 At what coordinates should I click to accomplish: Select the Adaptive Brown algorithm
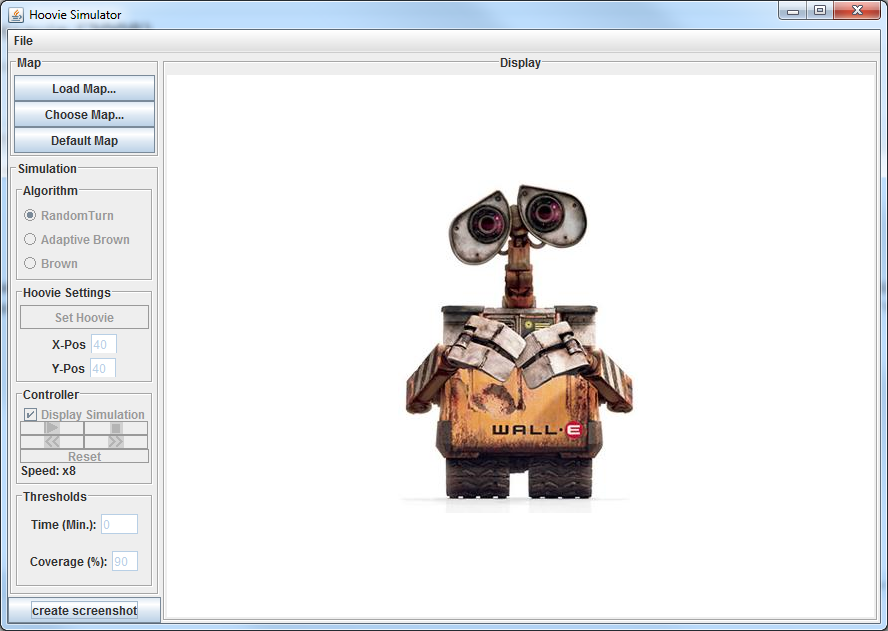pos(76,240)
